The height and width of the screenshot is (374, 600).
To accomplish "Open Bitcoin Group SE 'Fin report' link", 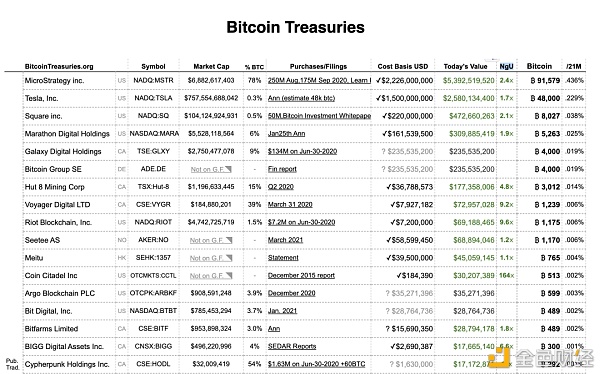I will [282, 169].
